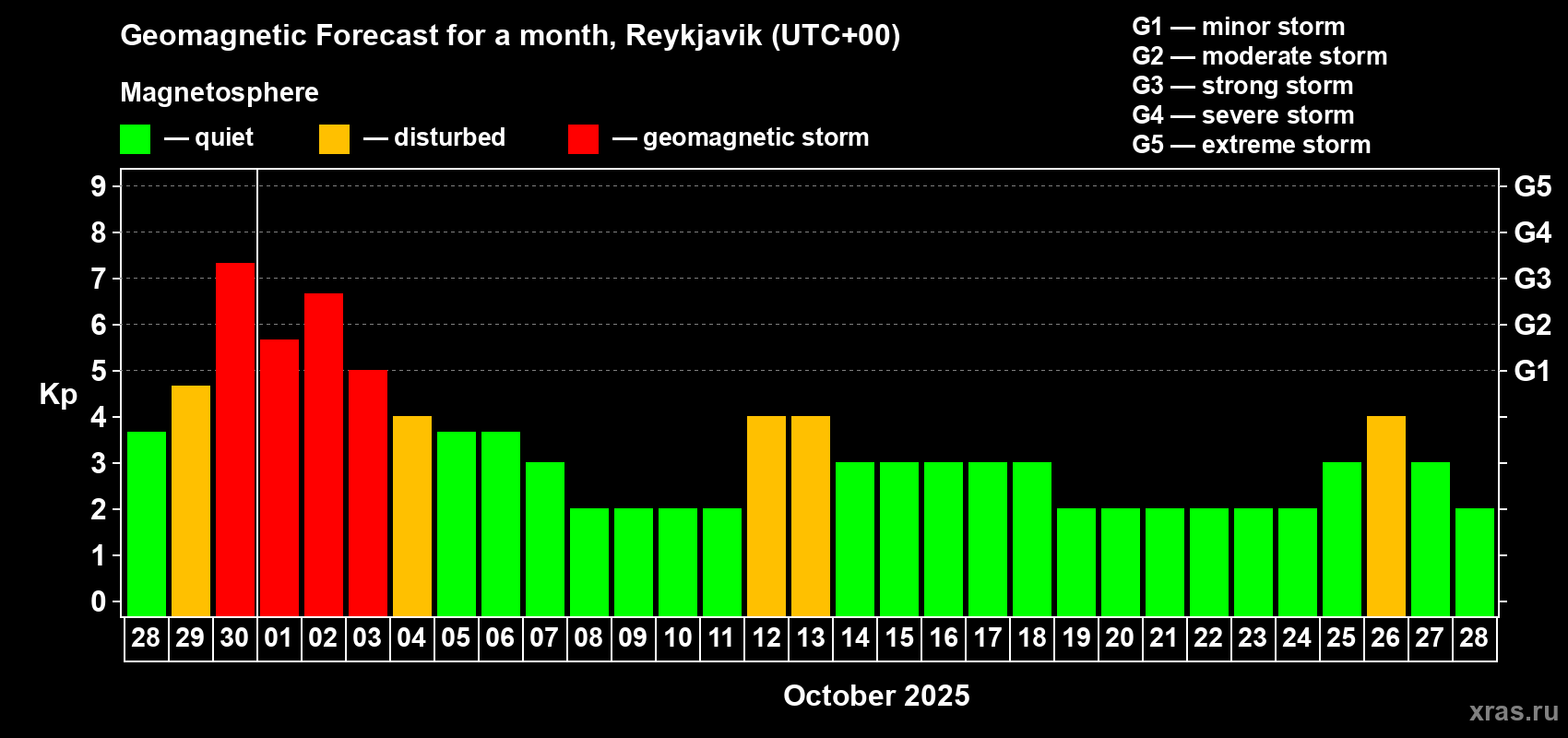This screenshot has height=738, width=1568.
Task: Click the '— geomagnetic storm' legend label
Action: point(741,138)
